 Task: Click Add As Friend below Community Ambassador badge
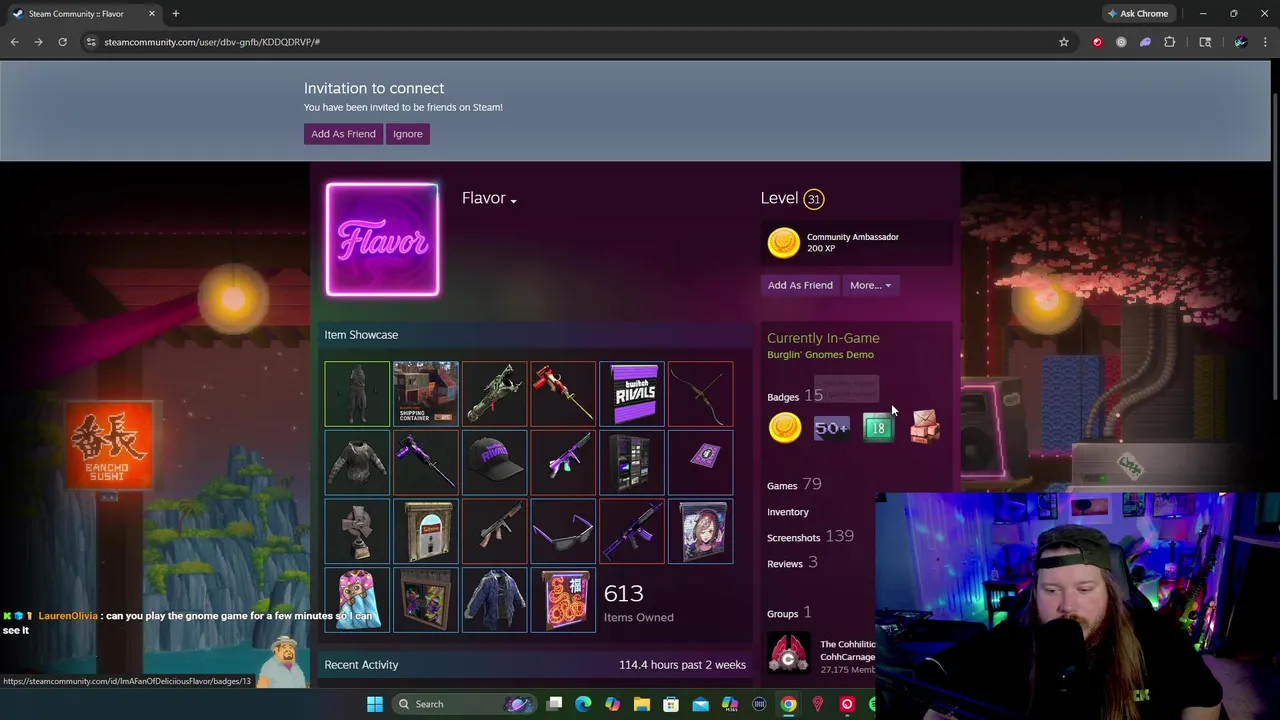coord(800,285)
